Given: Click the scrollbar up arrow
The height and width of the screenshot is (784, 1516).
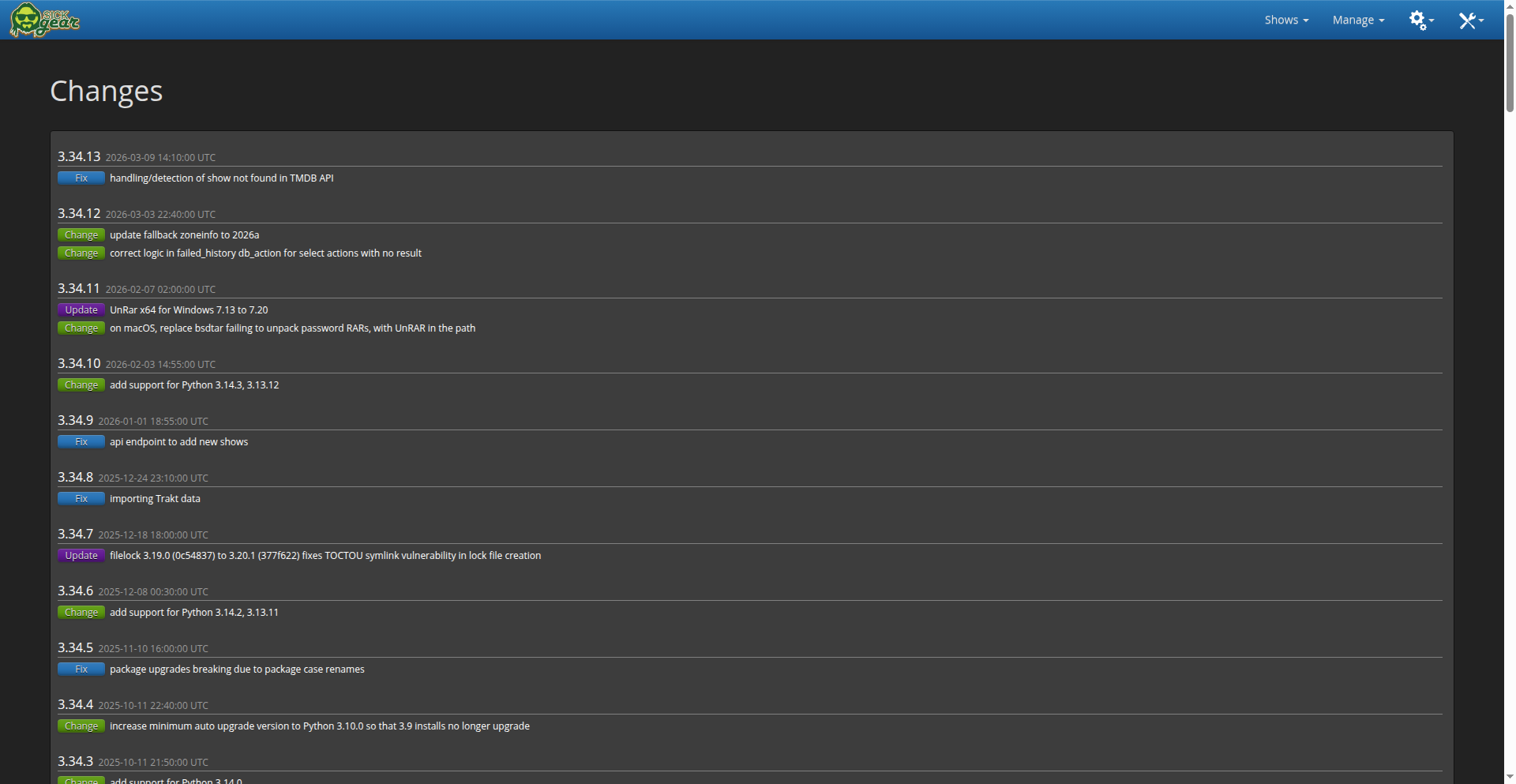Looking at the screenshot, I should coord(1510,6).
